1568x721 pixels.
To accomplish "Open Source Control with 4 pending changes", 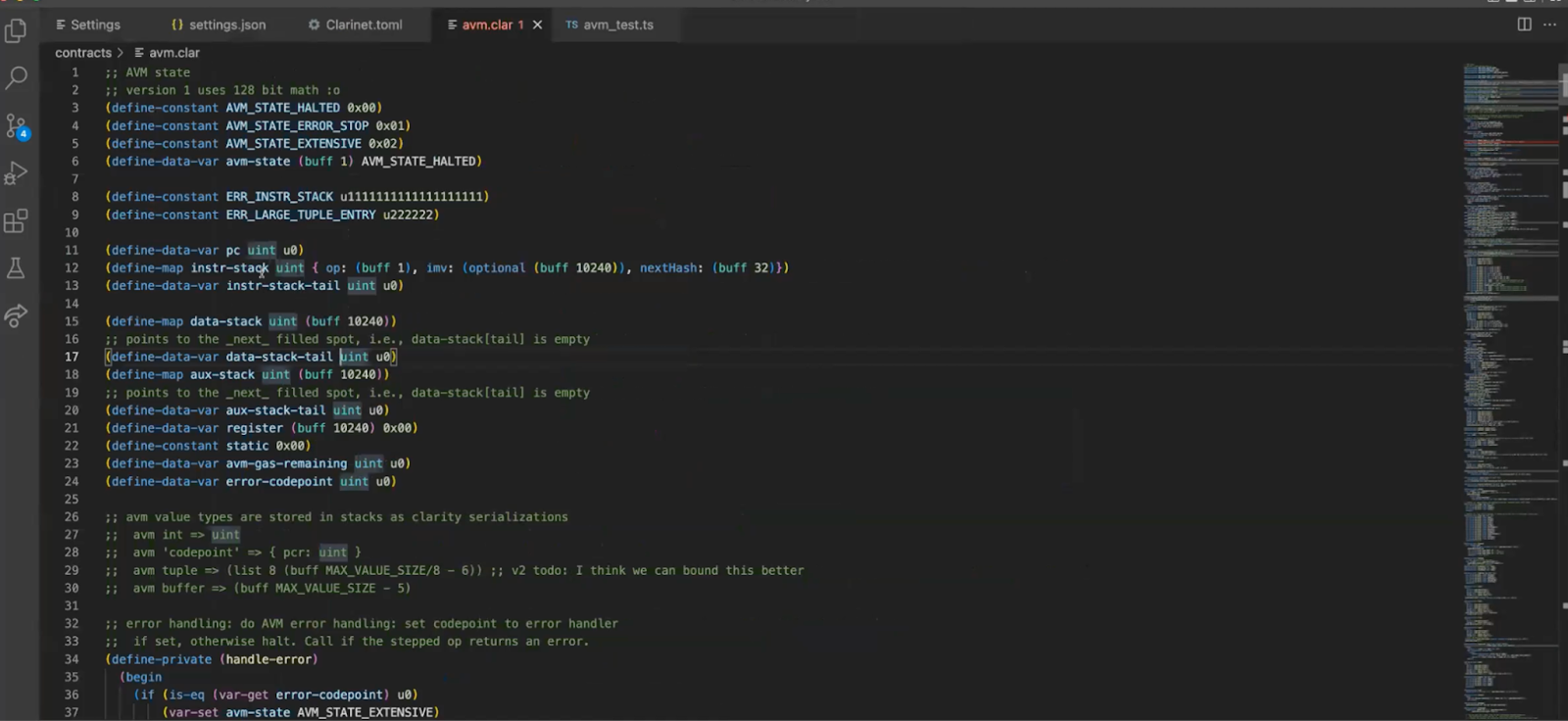I will tap(16, 126).
